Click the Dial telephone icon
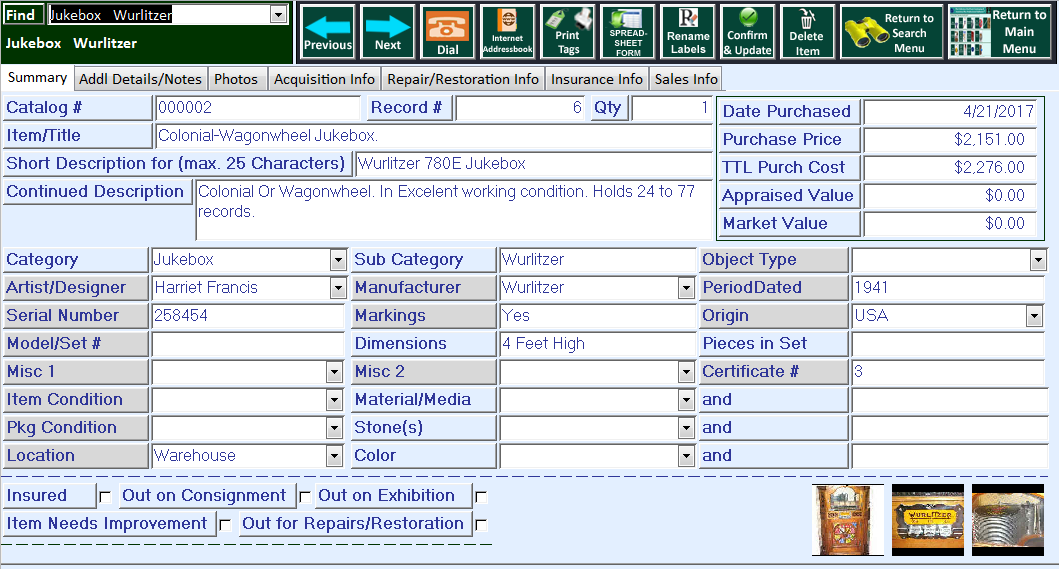The image size is (1059, 569). pyautogui.click(x=447, y=32)
